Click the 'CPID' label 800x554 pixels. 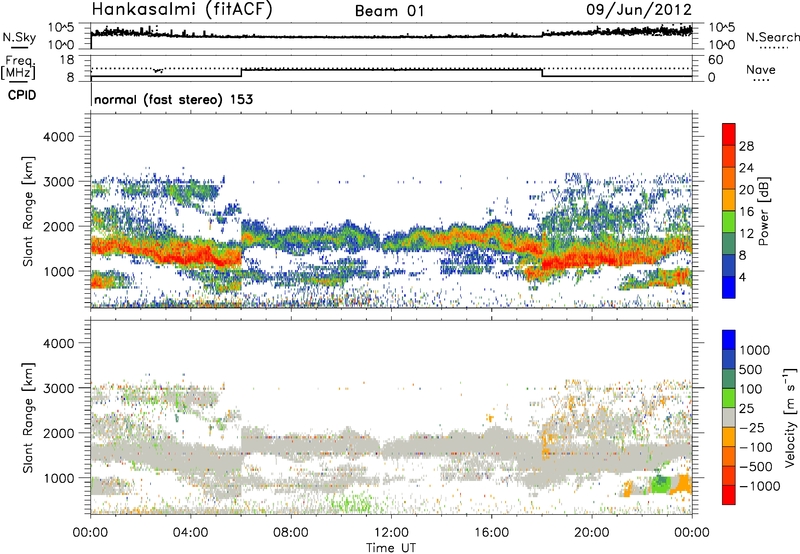(22, 95)
